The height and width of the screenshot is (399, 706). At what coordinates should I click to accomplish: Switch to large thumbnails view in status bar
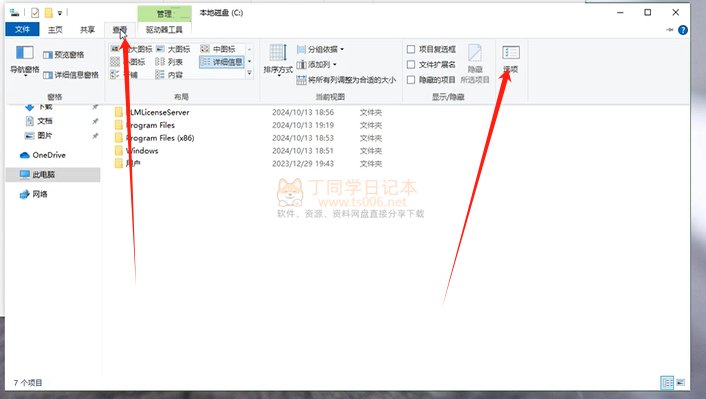click(x=680, y=383)
